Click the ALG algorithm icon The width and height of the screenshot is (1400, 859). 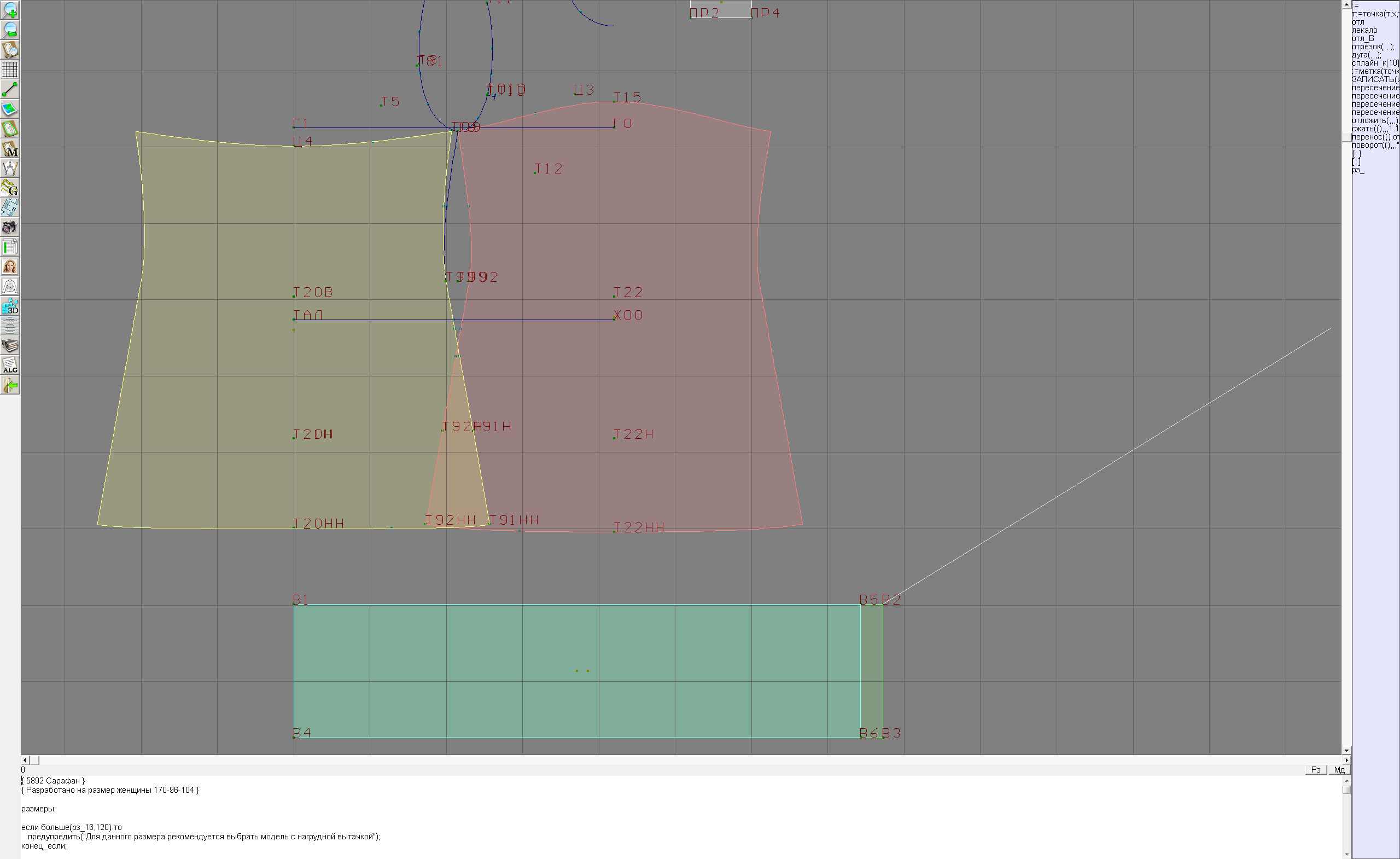(10, 365)
